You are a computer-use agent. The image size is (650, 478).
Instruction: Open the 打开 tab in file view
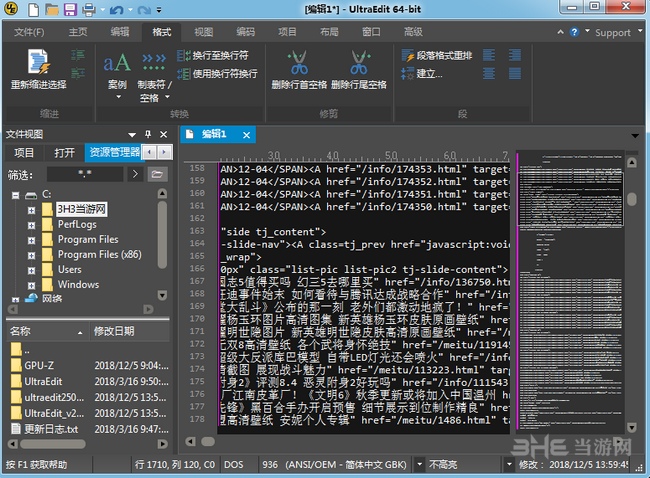pyautogui.click(x=65, y=153)
